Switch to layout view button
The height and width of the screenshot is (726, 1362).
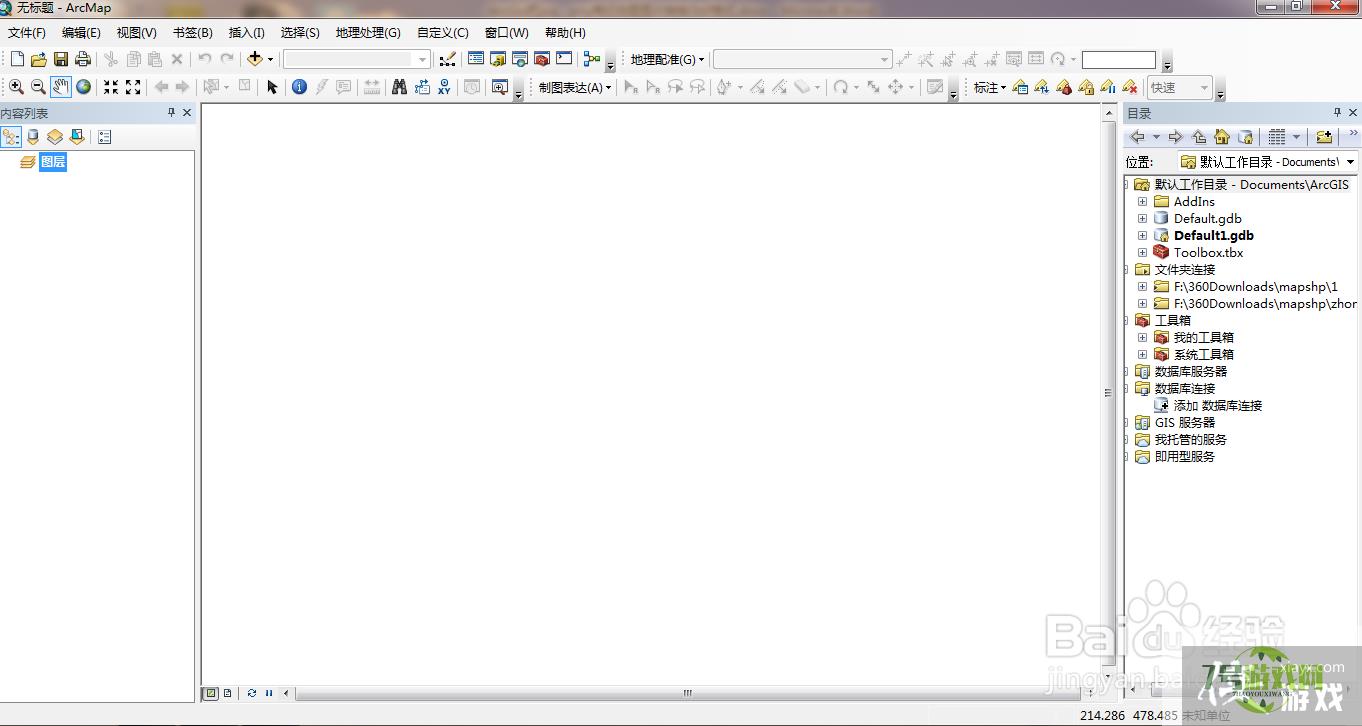click(228, 693)
